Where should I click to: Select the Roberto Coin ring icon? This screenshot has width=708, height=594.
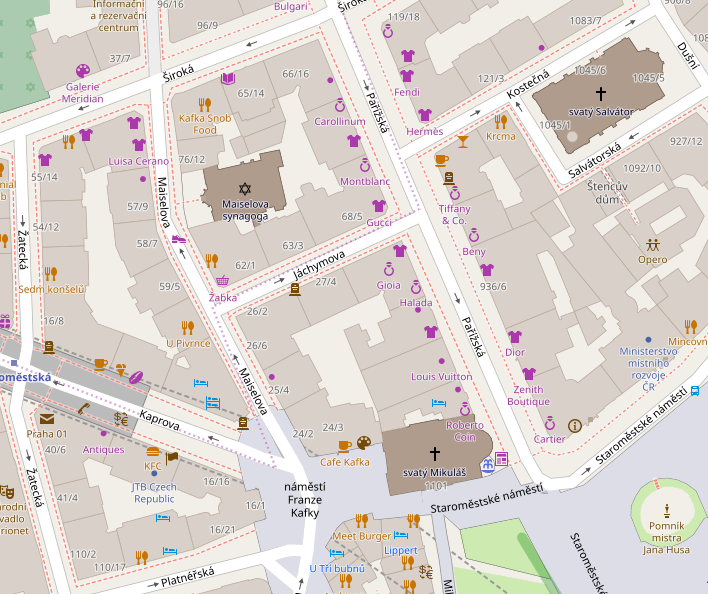[465, 409]
